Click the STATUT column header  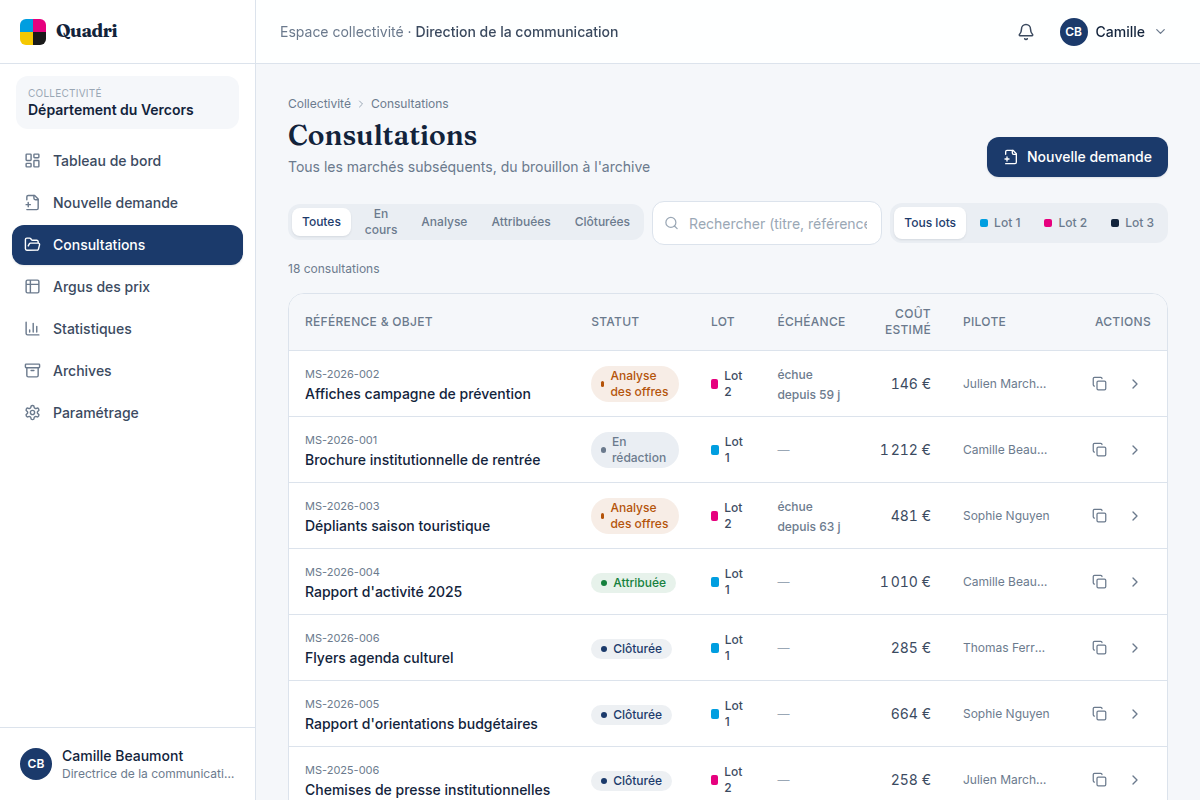pyautogui.click(x=615, y=322)
